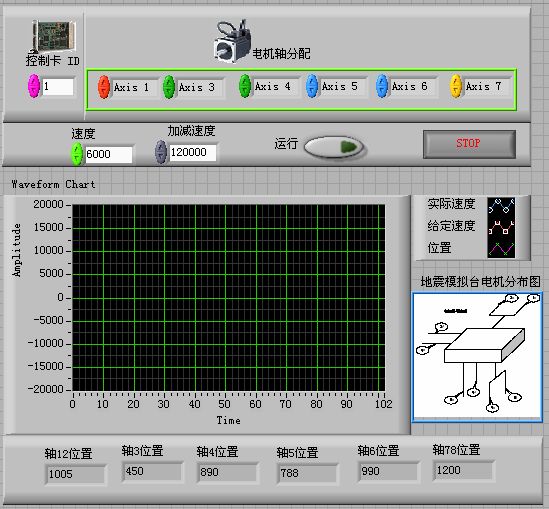This screenshot has height=509, width=549.
Task: Click the control card ID input field
Action: click(58, 86)
